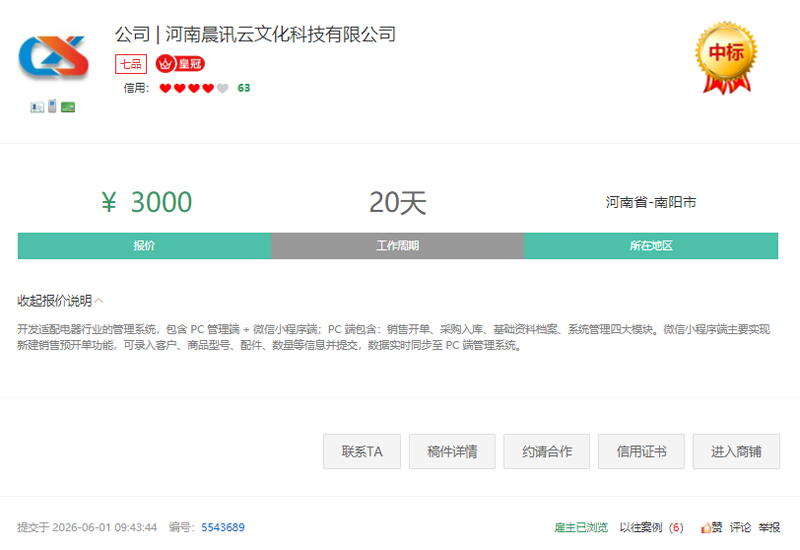Click the 联系TA button
Screen dimensions: 800x550
coord(362,452)
